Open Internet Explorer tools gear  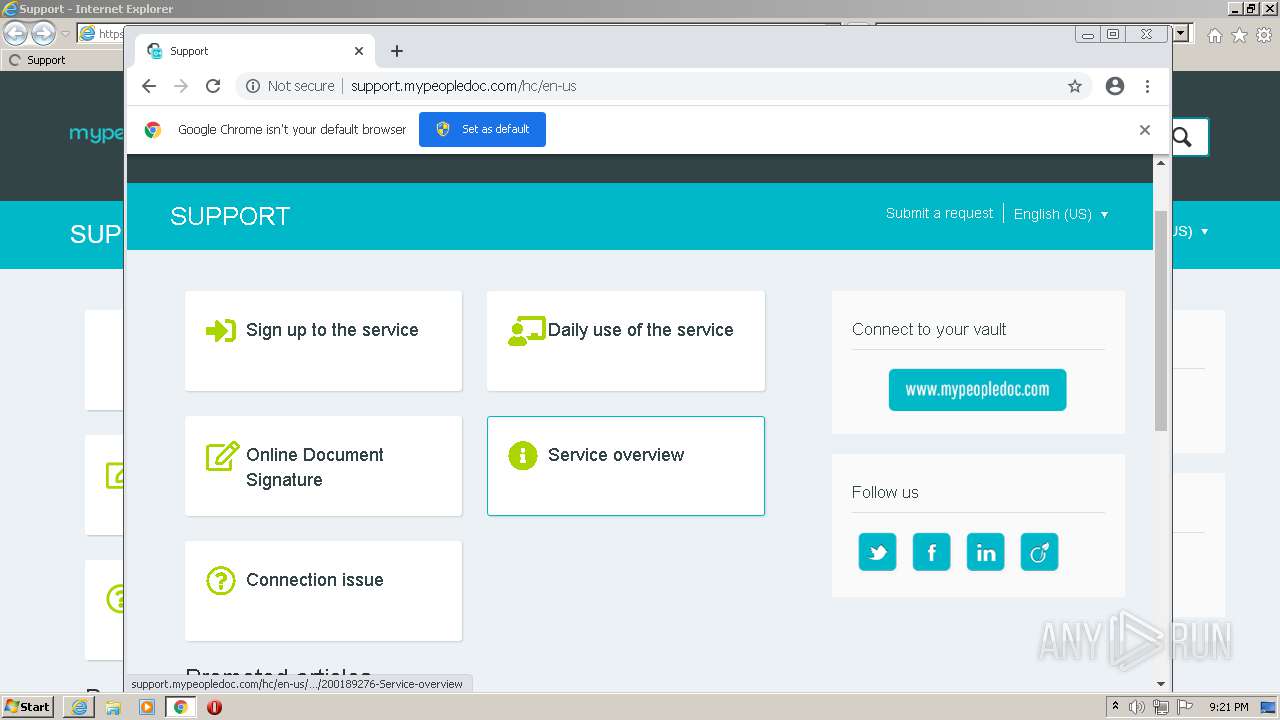coord(1264,35)
